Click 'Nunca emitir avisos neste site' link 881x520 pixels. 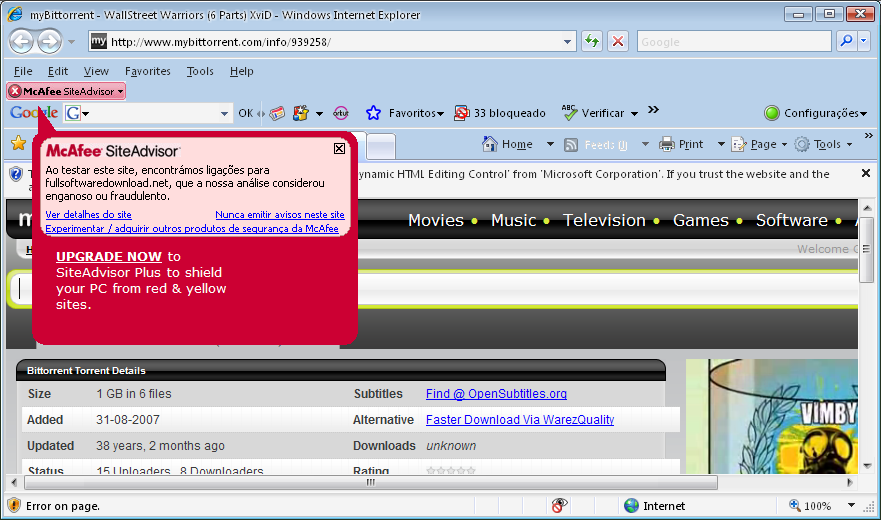click(280, 214)
